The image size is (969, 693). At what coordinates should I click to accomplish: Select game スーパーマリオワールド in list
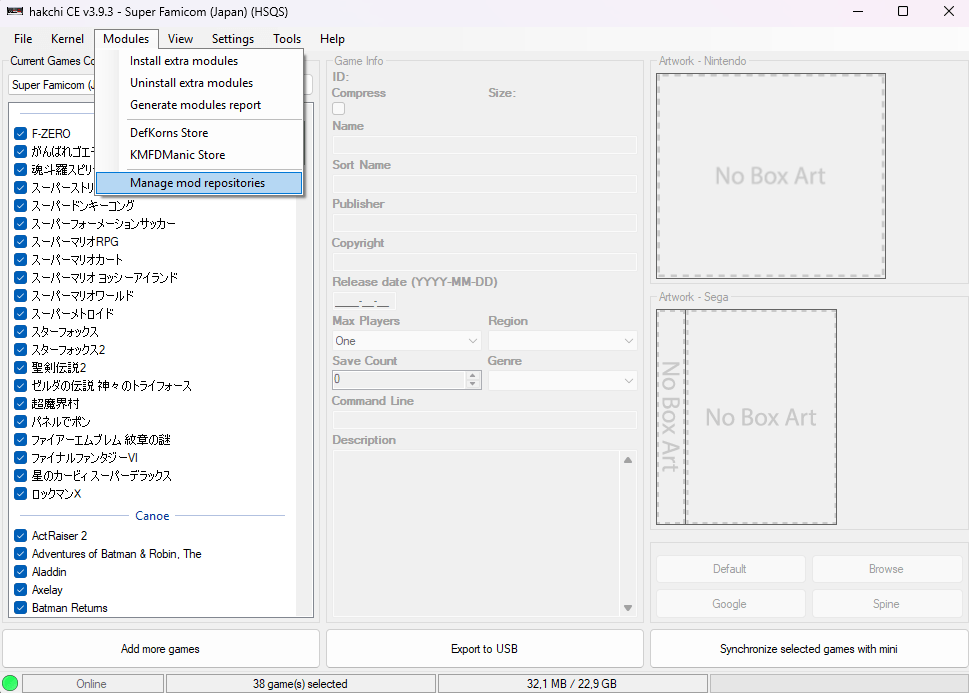(x=83, y=295)
